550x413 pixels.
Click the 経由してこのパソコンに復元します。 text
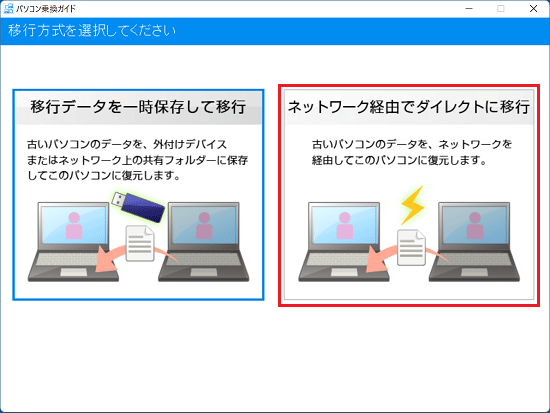pyautogui.click(x=400, y=160)
